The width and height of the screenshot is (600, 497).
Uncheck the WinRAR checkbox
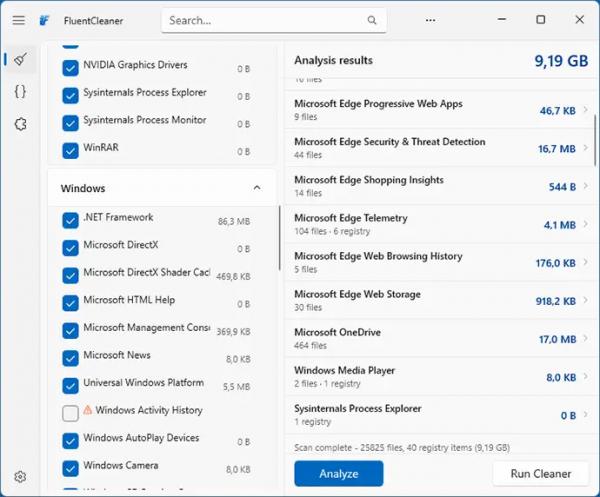coord(70,151)
